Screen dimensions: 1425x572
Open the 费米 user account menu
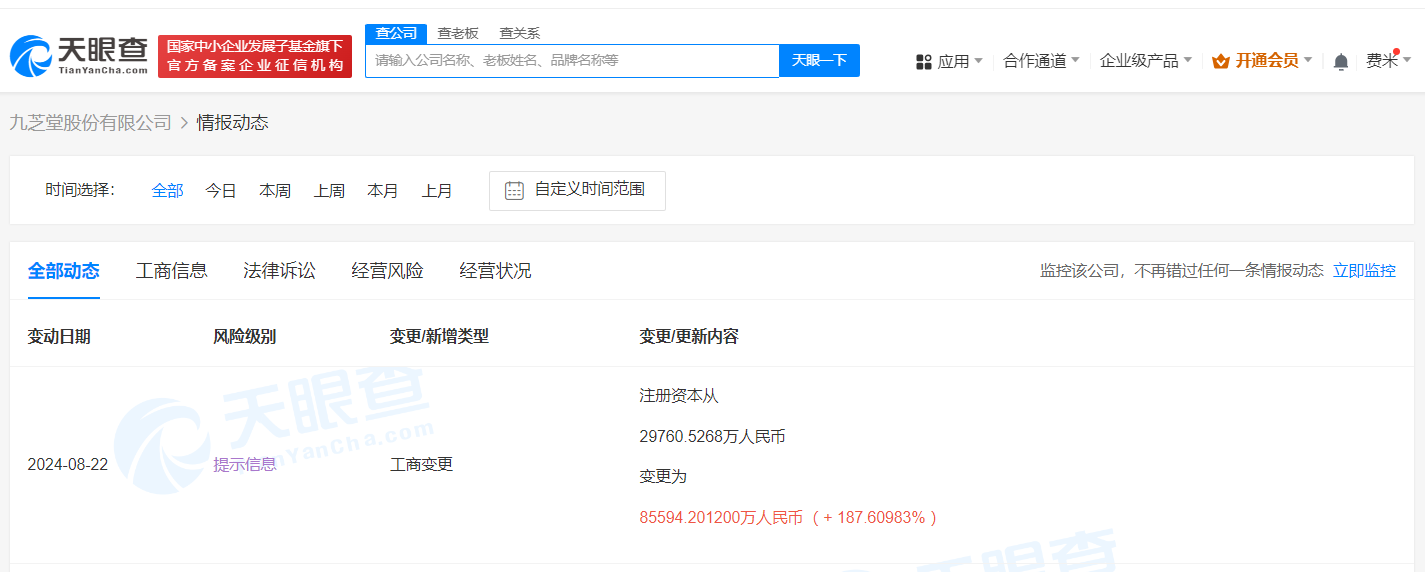[x=1388, y=61]
